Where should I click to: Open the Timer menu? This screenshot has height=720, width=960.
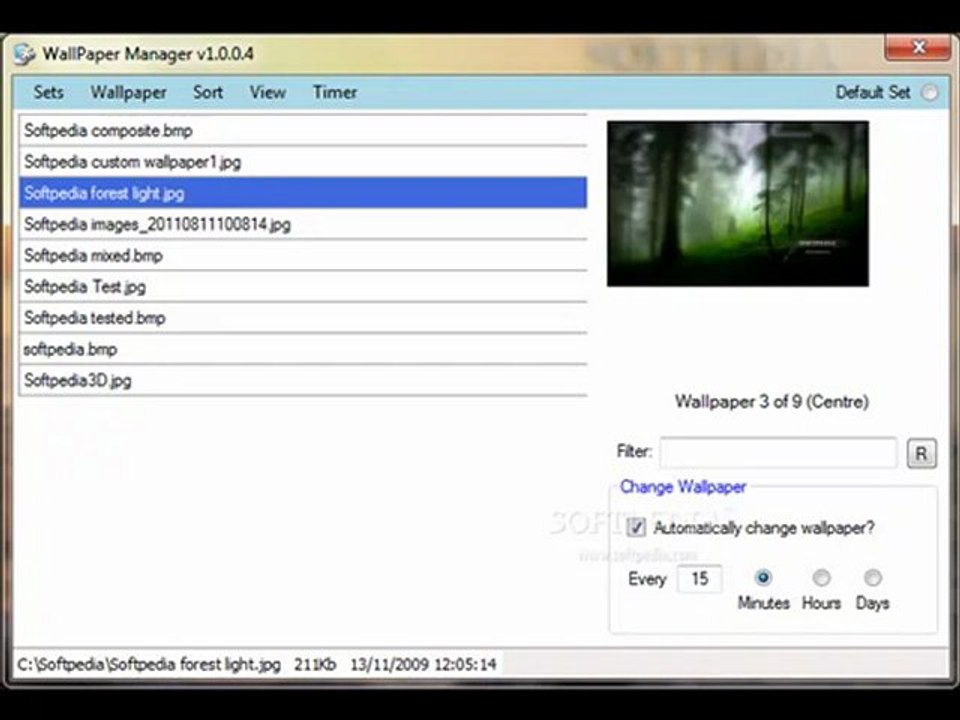pyautogui.click(x=335, y=92)
